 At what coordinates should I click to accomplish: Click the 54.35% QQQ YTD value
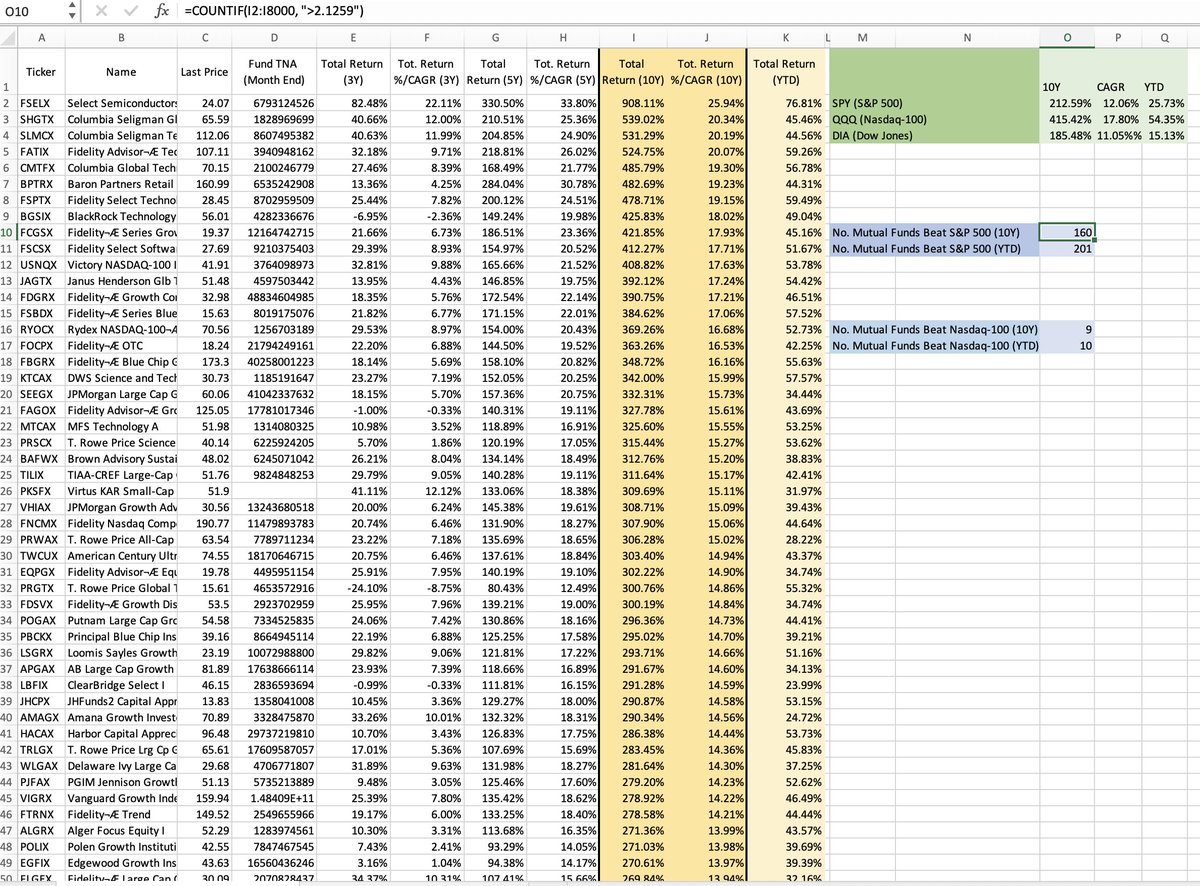[x=1166, y=119]
